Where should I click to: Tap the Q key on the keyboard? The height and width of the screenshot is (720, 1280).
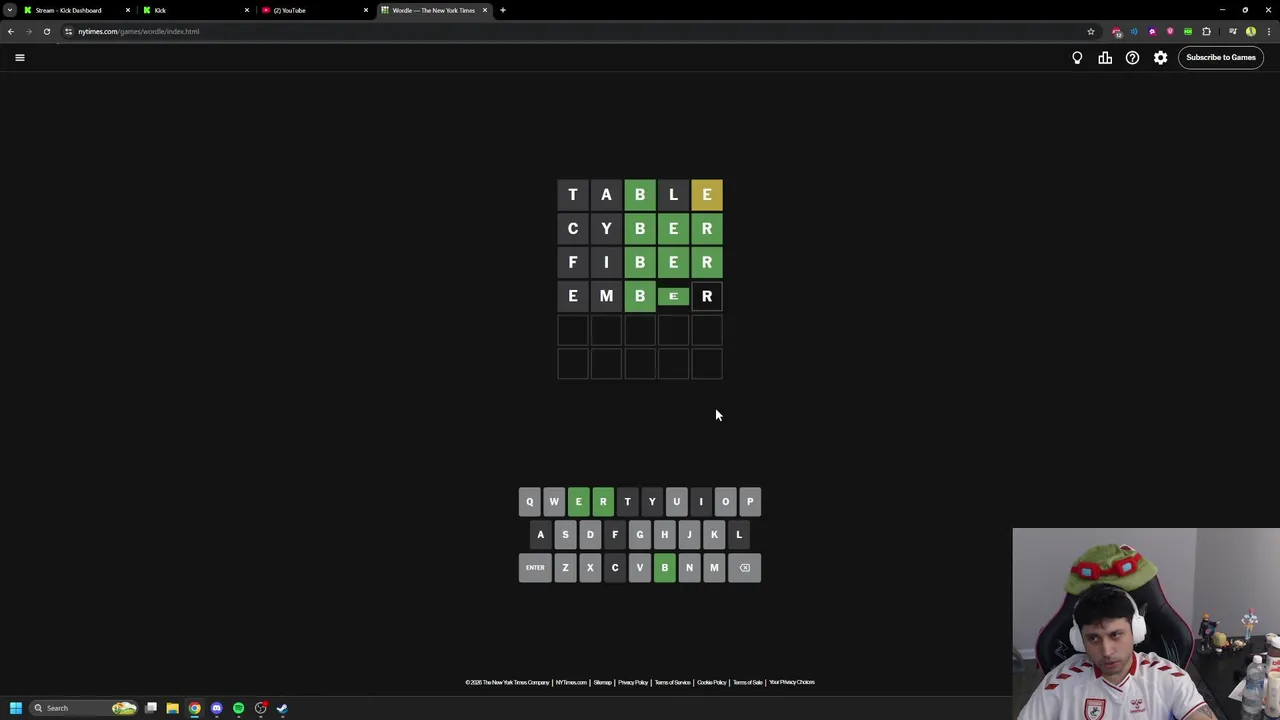[x=529, y=502]
